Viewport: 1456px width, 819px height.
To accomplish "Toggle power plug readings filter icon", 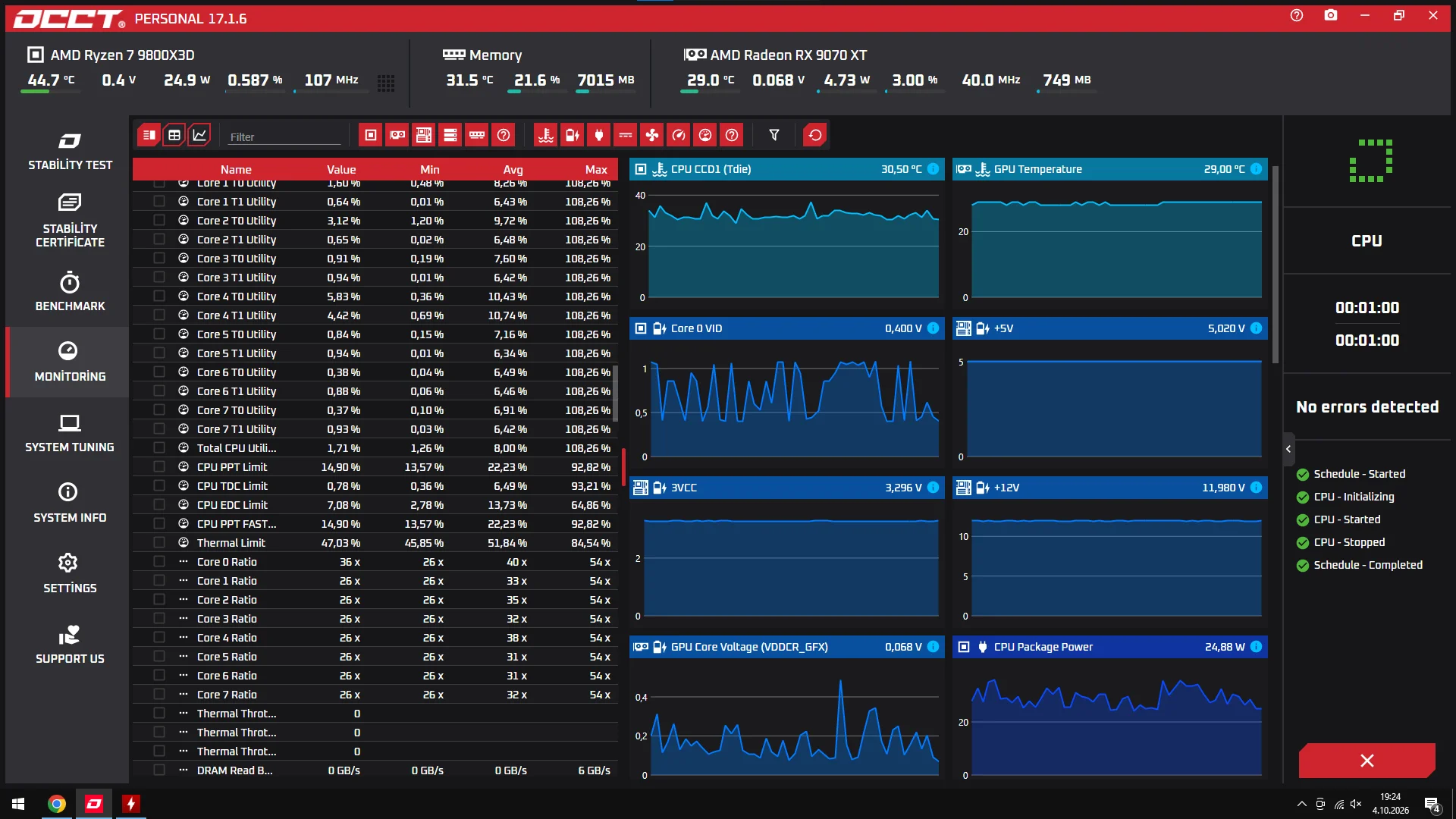I will point(599,135).
